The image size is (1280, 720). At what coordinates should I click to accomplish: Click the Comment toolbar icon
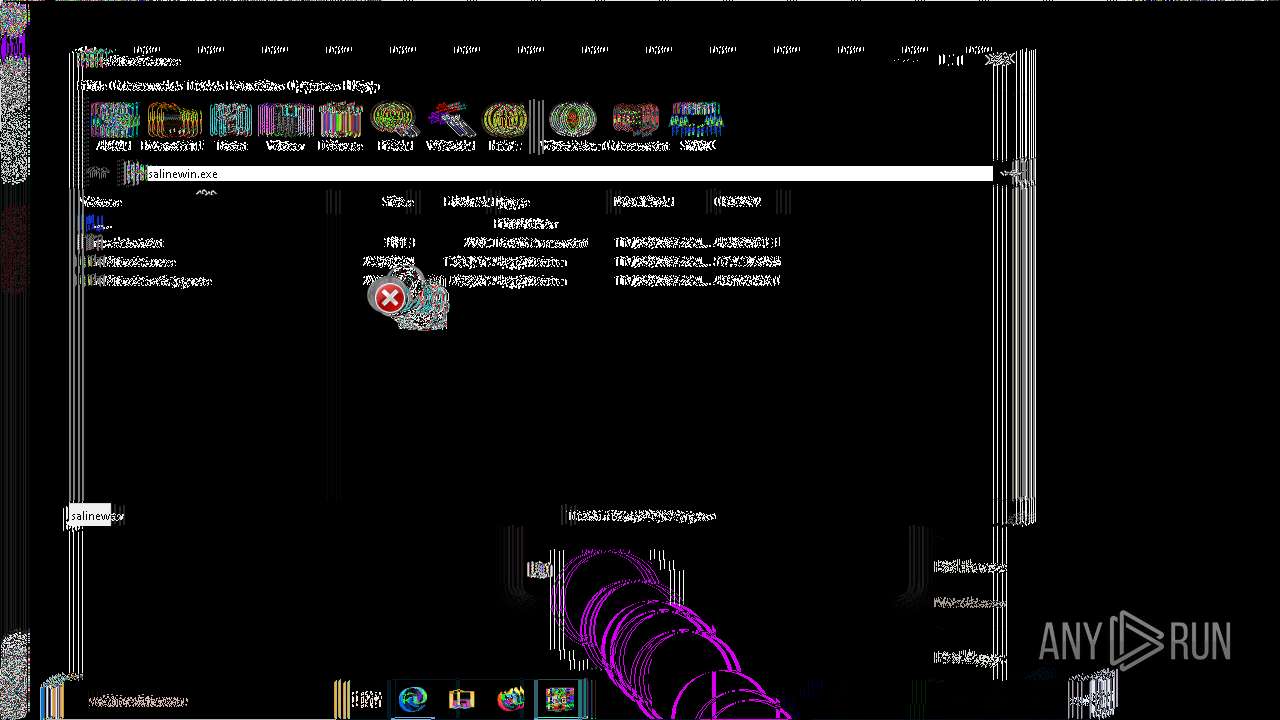(x=636, y=126)
